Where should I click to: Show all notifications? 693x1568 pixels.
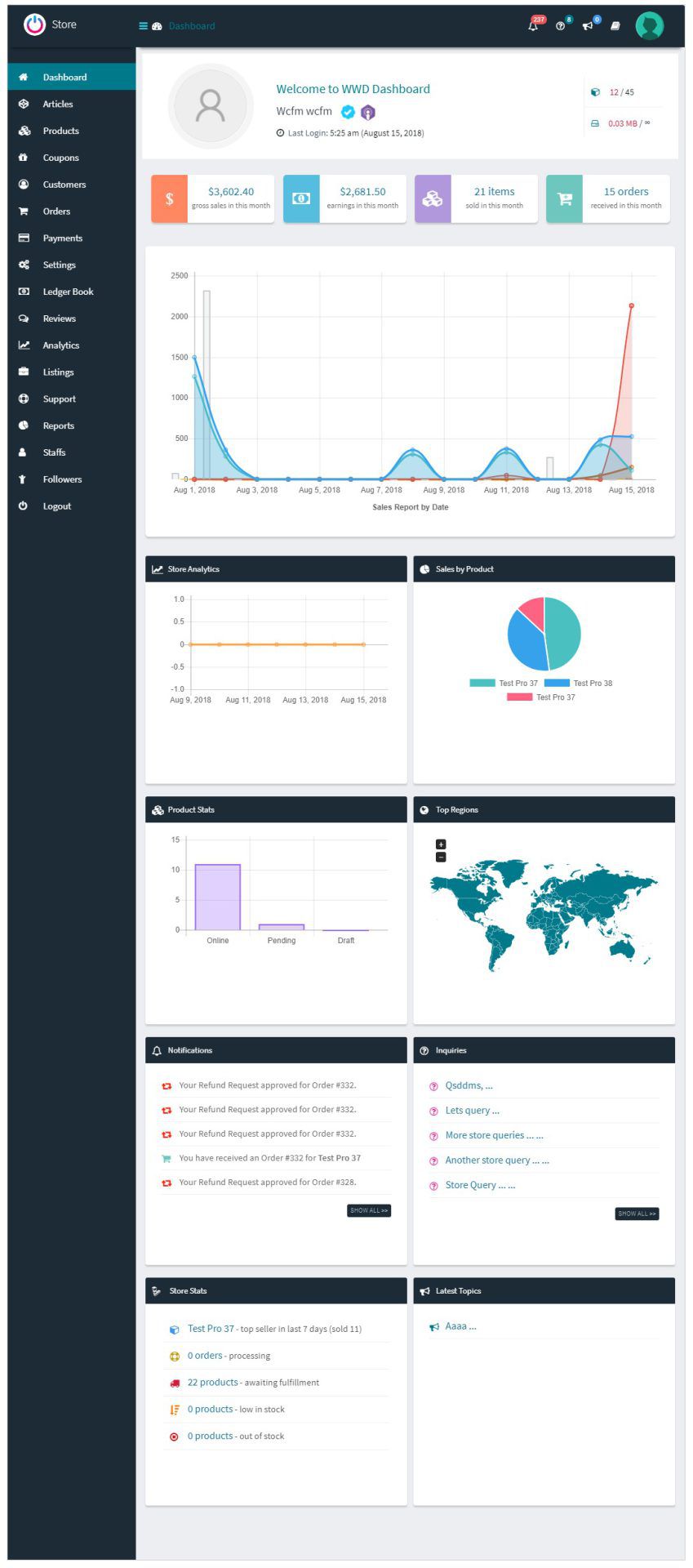[x=369, y=1210]
